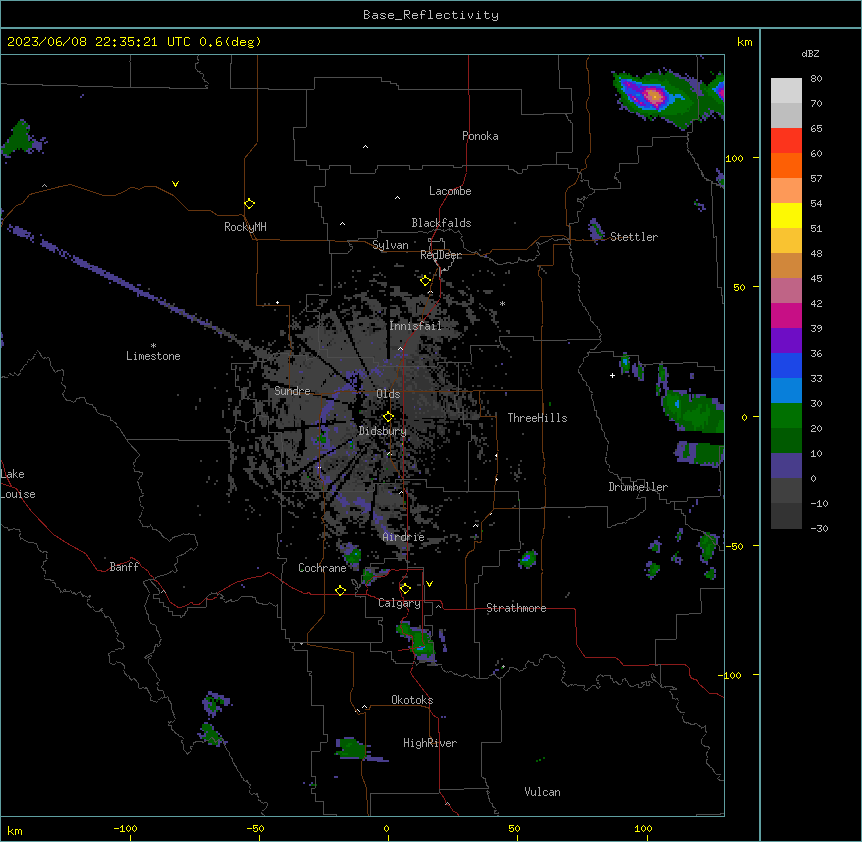Image resolution: width=862 pixels, height=842 pixels.
Task: Click the ThreeHills label
Action: (x=537, y=418)
